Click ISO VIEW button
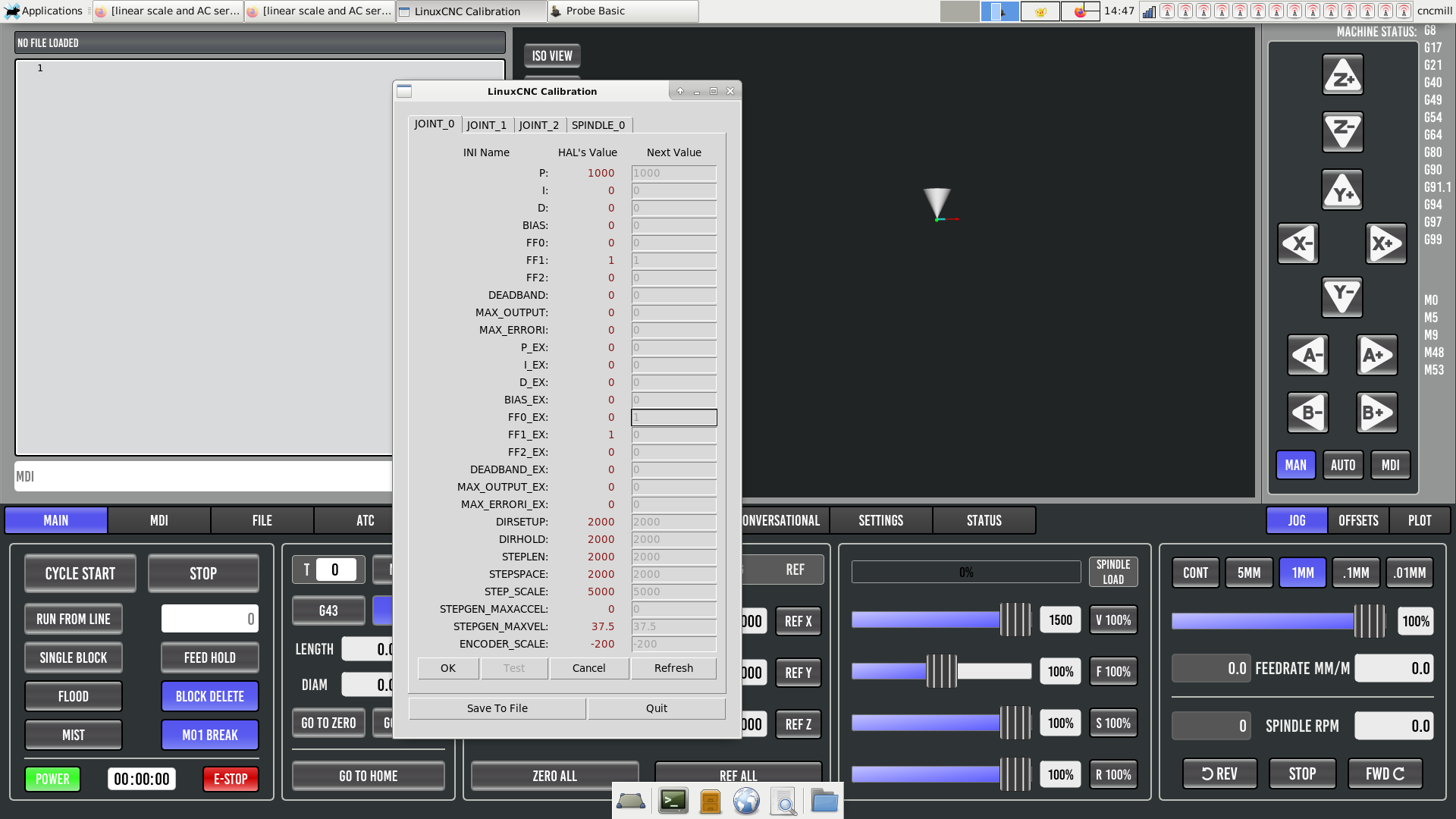The width and height of the screenshot is (1456, 819). (x=552, y=56)
